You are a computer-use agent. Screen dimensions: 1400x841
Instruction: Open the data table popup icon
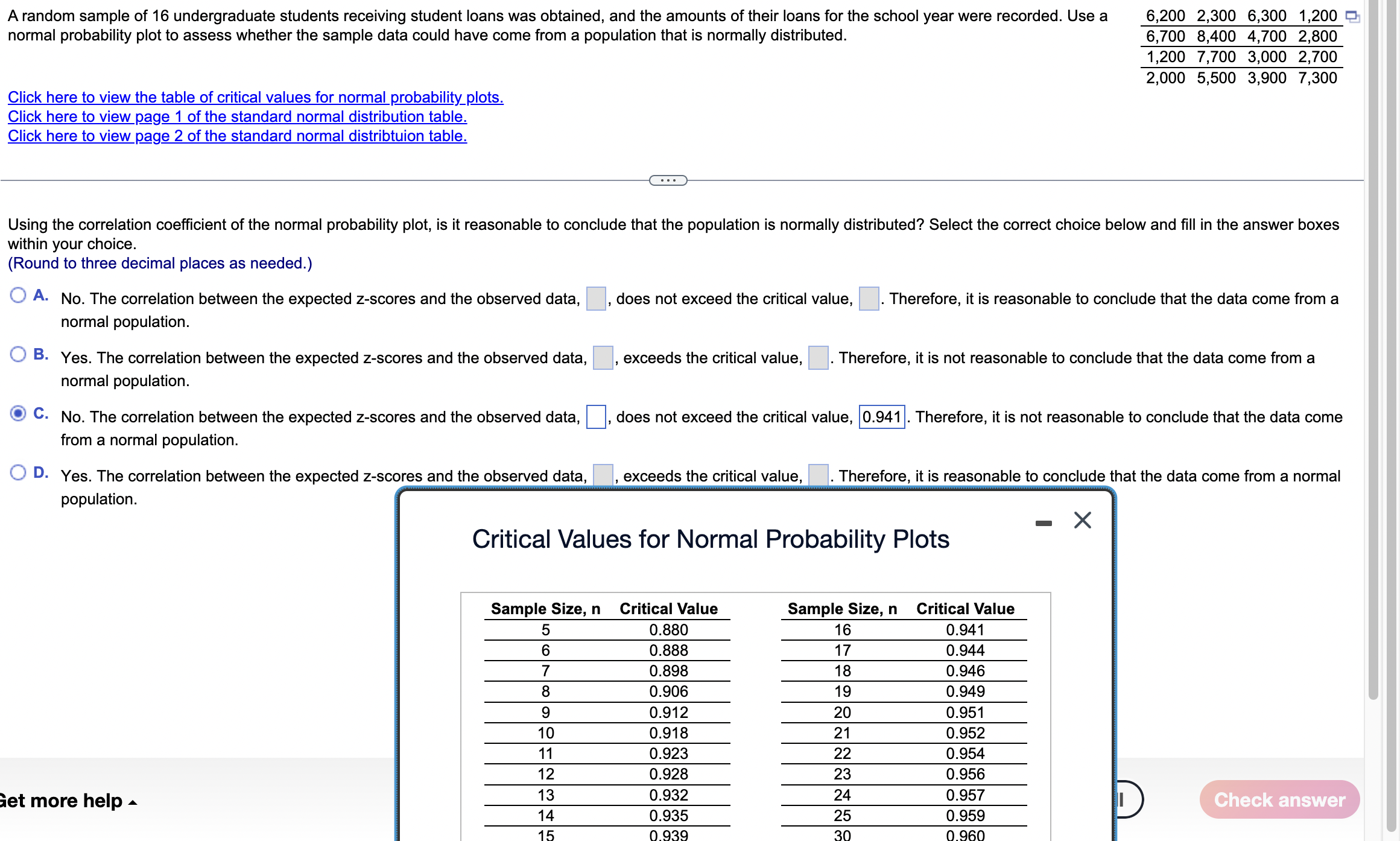coord(1353,17)
